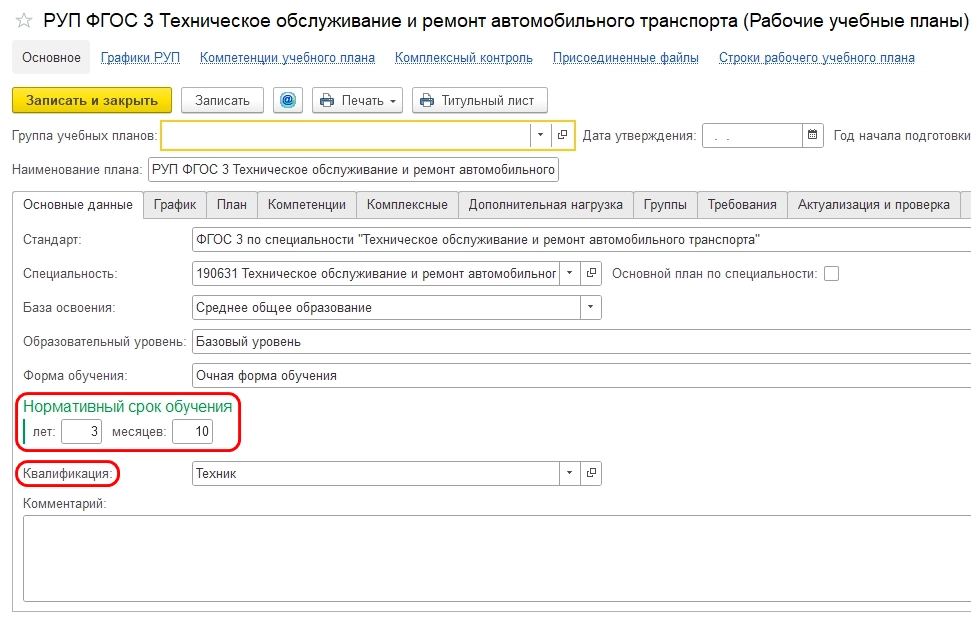Click the Образовательный уровень field
This screenshot has width=971, height=624.
pyautogui.click(x=581, y=341)
